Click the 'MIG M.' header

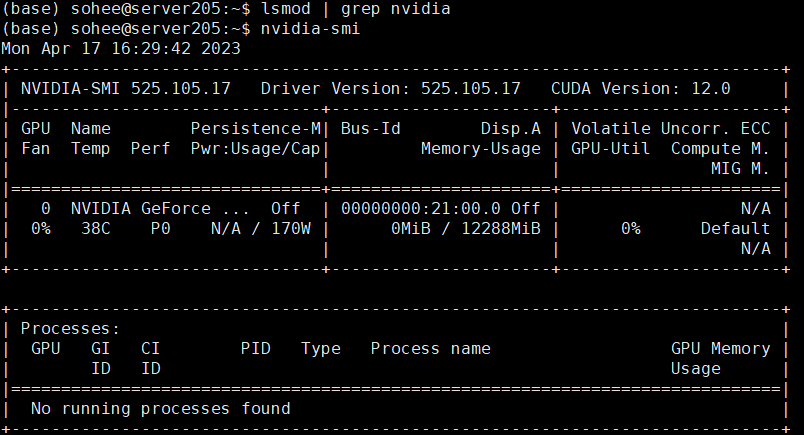click(740, 169)
